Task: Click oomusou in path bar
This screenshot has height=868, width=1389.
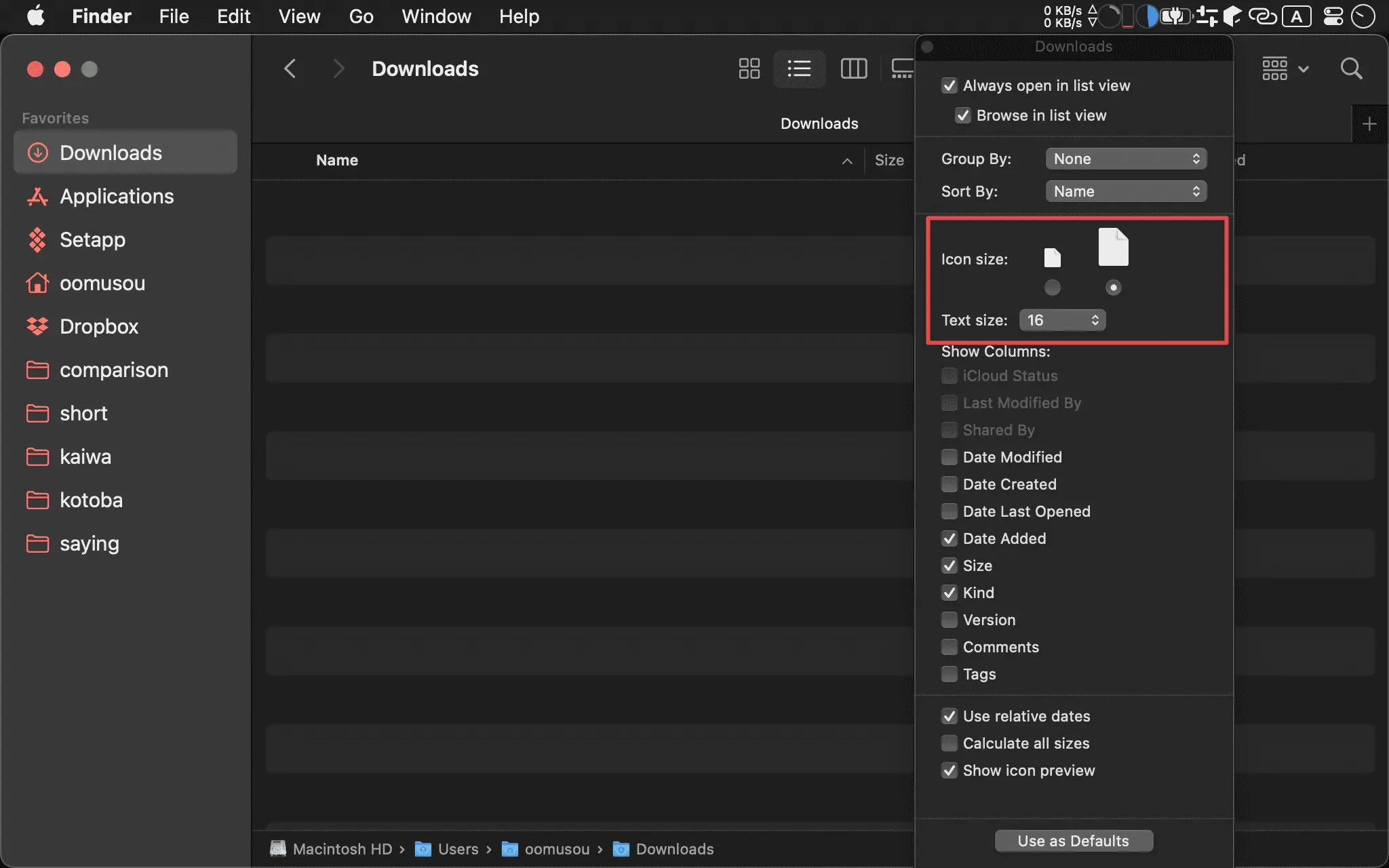Action: [545, 849]
